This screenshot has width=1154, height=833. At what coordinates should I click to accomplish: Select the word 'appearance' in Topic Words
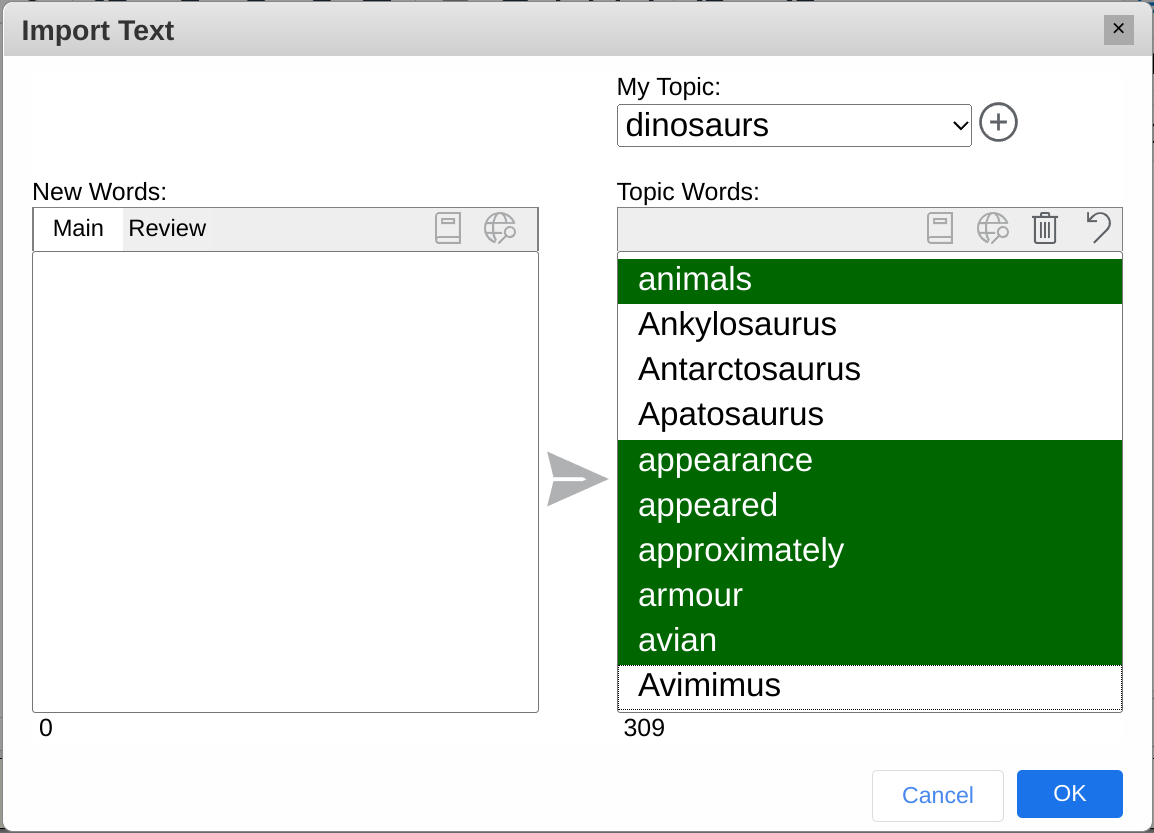click(870, 461)
